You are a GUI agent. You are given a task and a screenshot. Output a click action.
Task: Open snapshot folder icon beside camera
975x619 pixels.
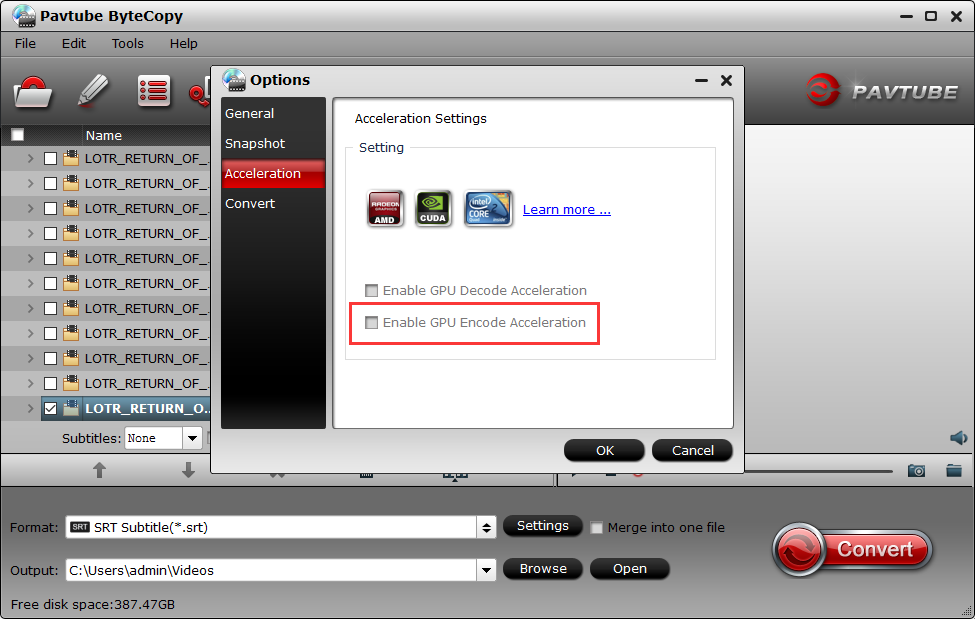tap(954, 470)
